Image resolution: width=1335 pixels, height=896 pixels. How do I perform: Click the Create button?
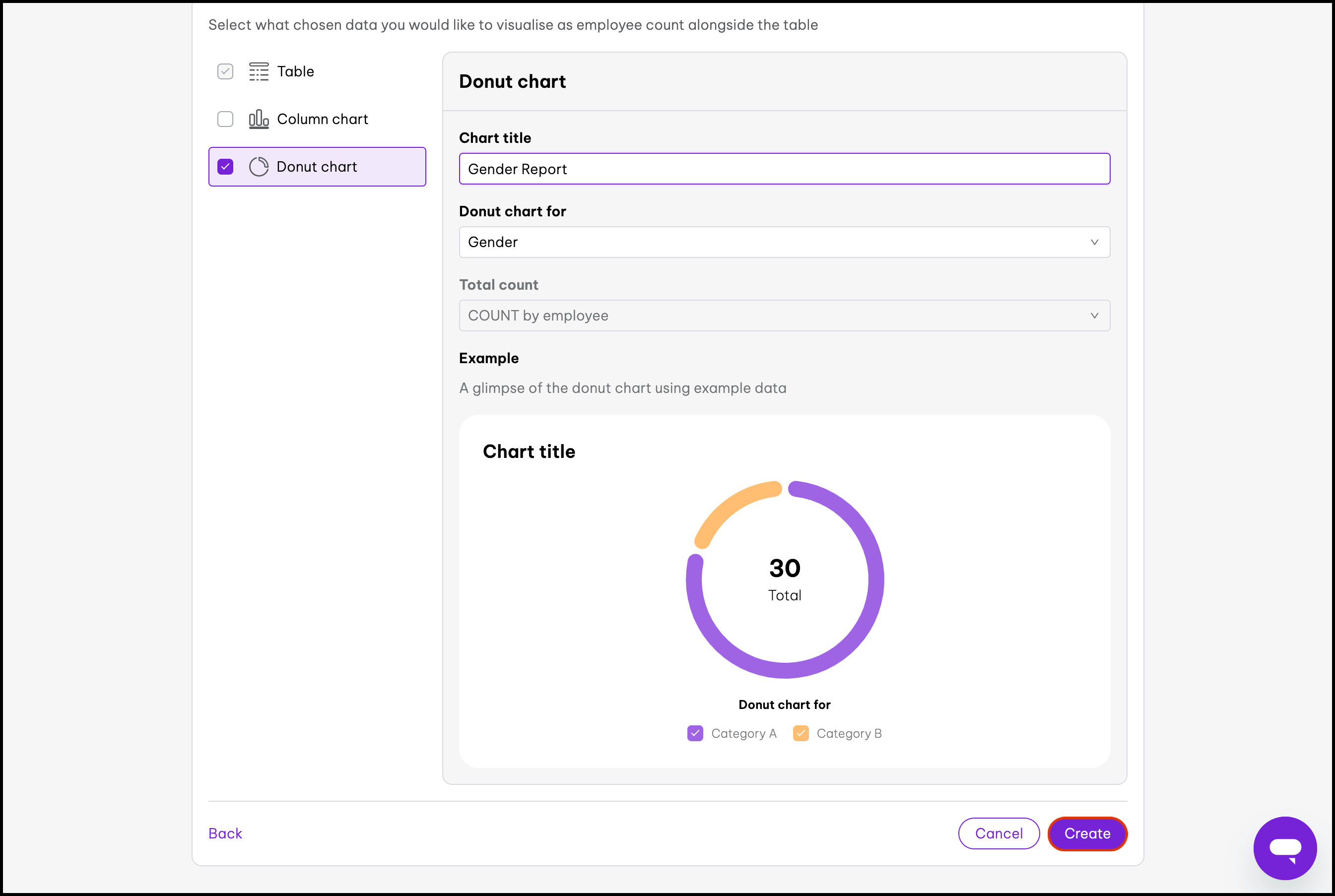[1086, 833]
